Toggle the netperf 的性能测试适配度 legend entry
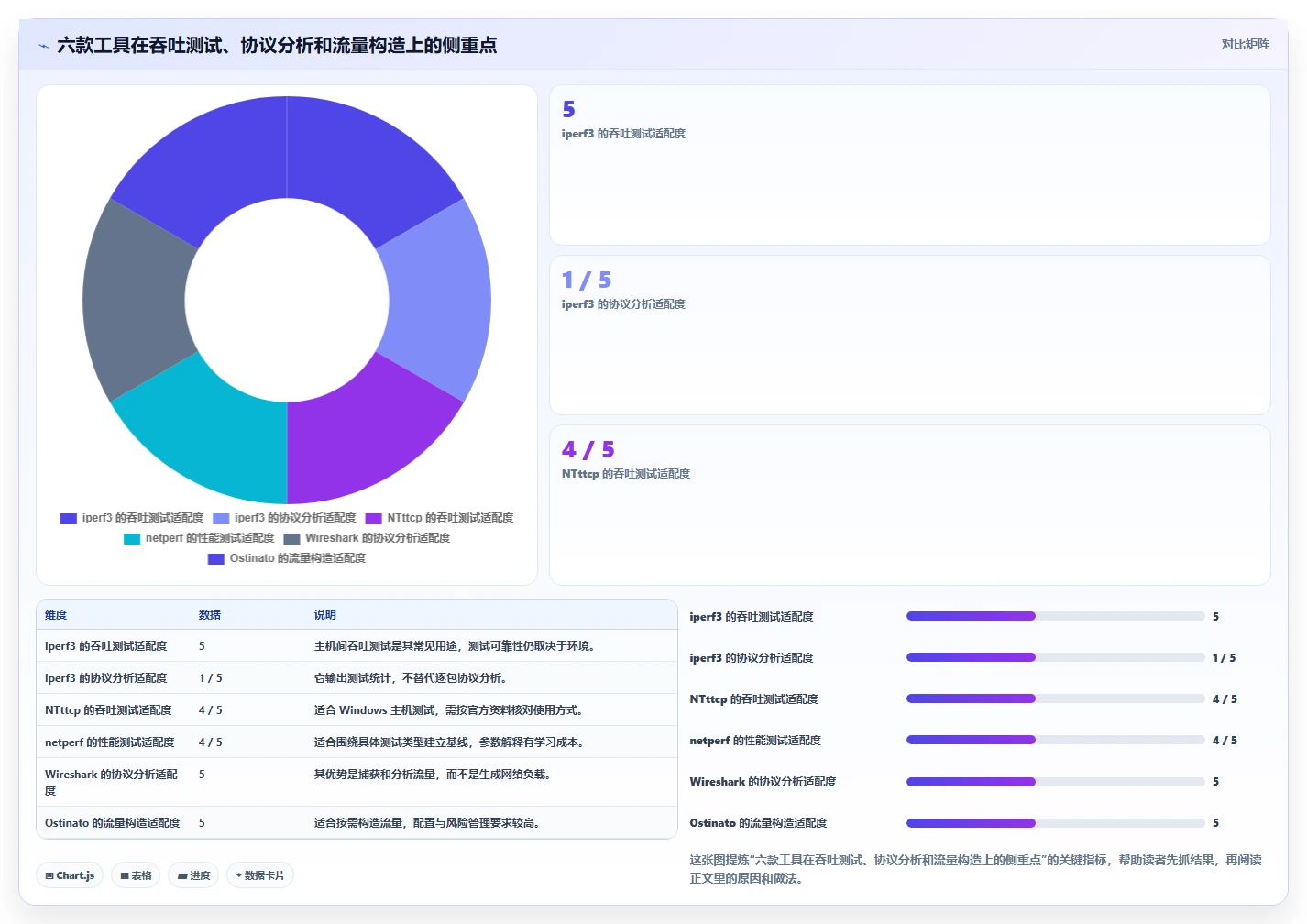The height and width of the screenshot is (924, 1307). 199,538
